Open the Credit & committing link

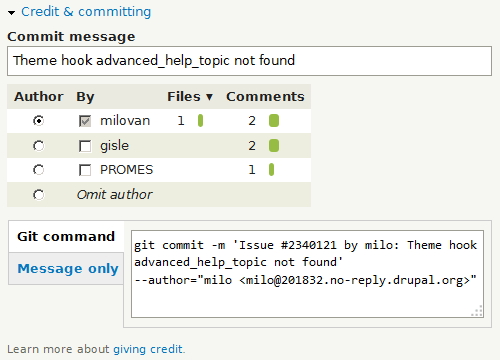86,12
